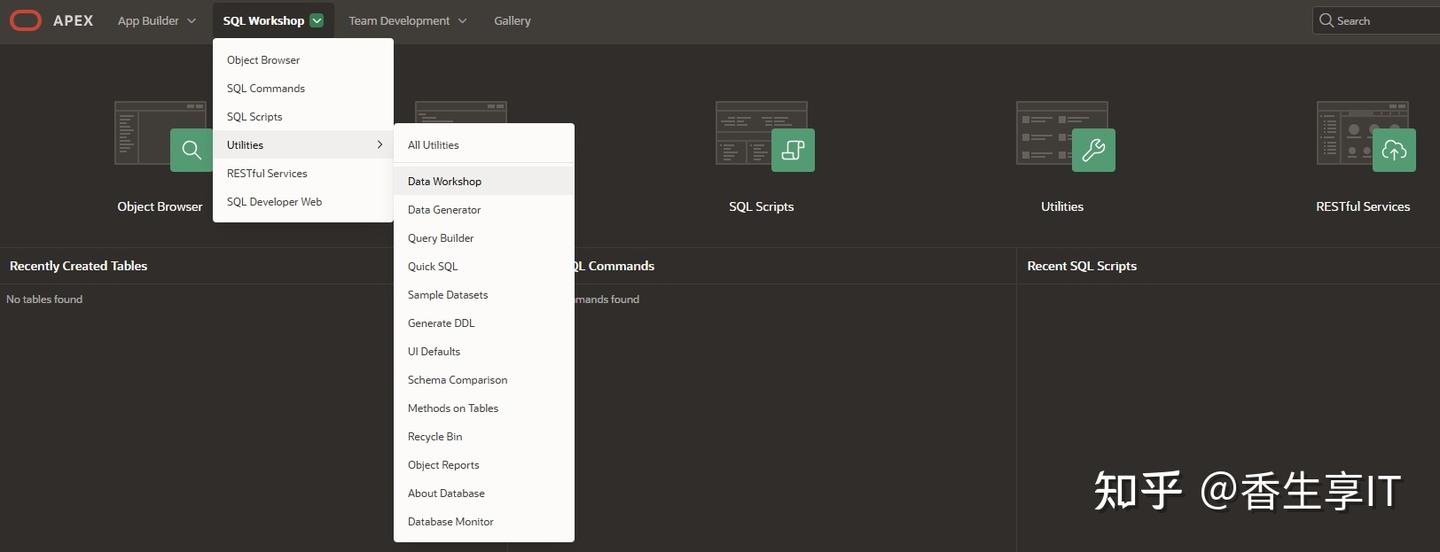This screenshot has width=1440, height=552.
Task: Choose Database Monitor in submenu
Action: point(484,521)
